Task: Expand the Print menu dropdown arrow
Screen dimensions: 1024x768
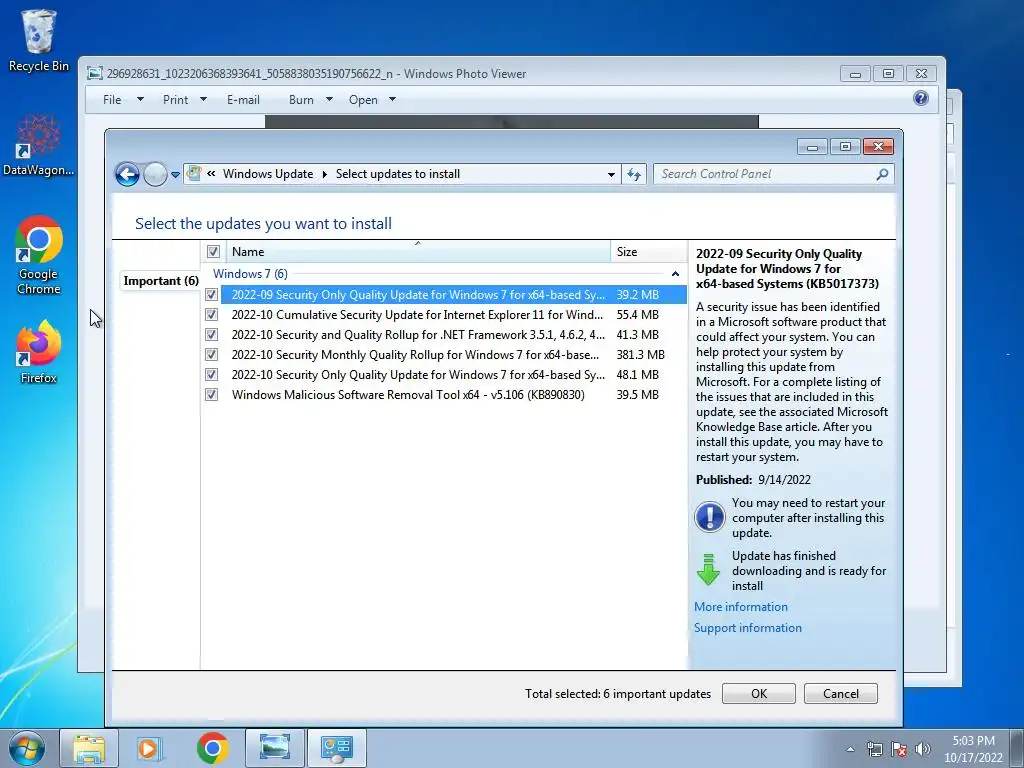Action: (203, 99)
